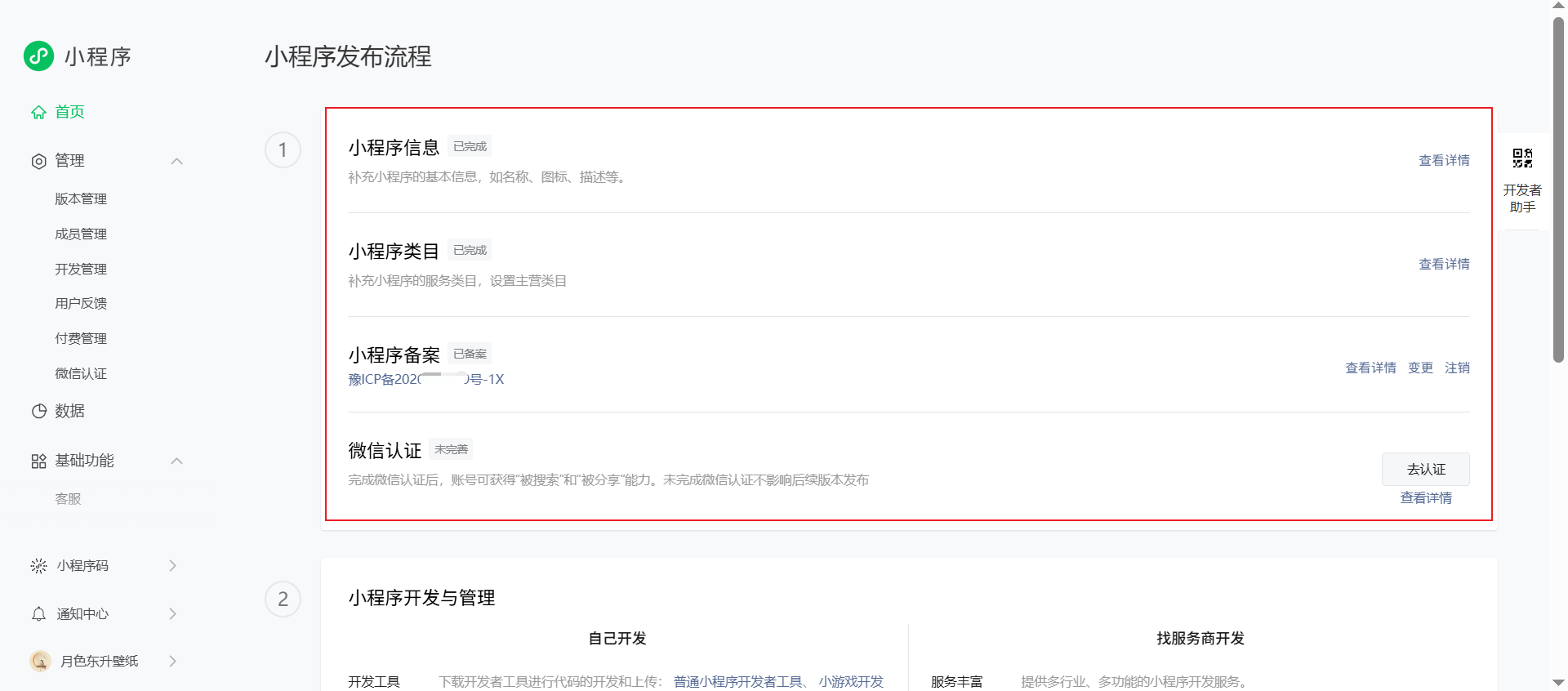Click the 自己开发 column heading
The image size is (1568, 691).
617,639
